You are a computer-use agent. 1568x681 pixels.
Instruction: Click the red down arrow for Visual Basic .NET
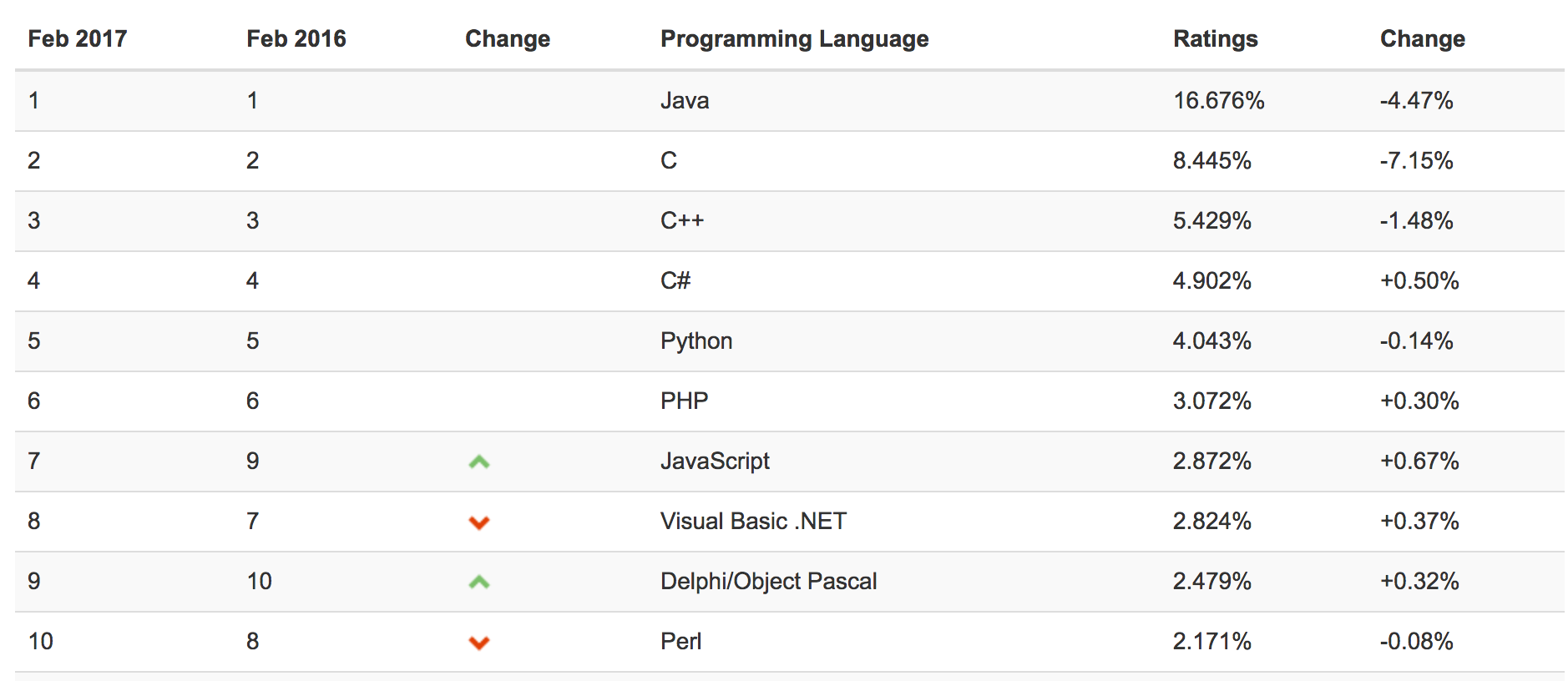[478, 522]
